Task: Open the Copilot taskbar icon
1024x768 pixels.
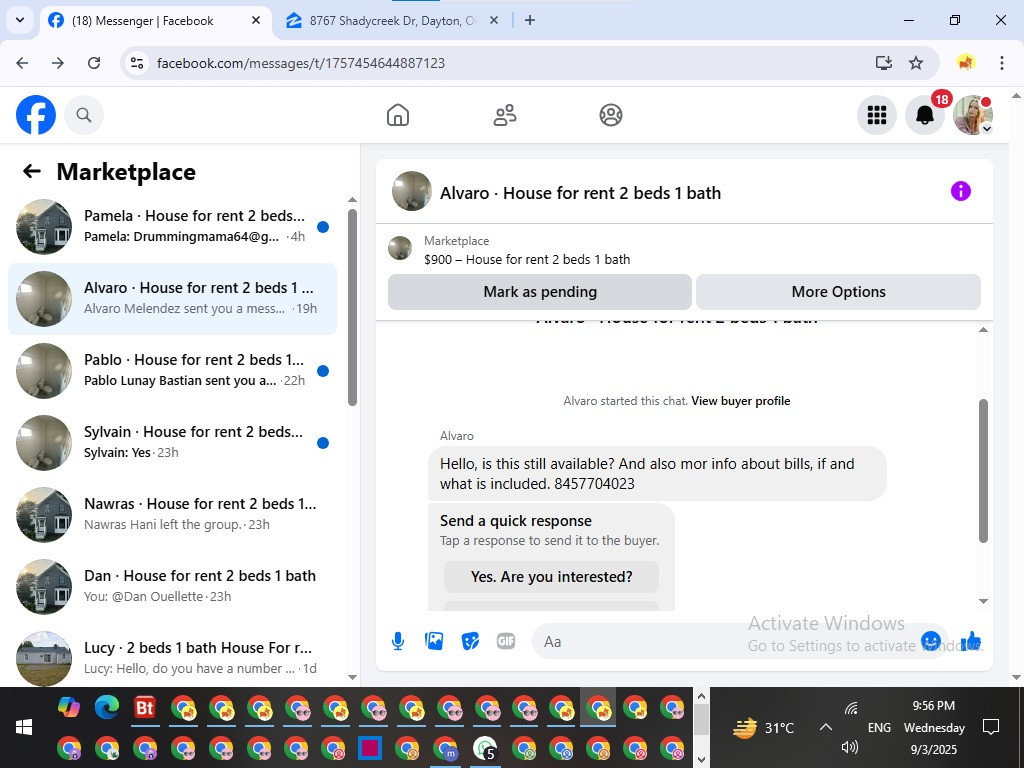Action: (x=69, y=707)
